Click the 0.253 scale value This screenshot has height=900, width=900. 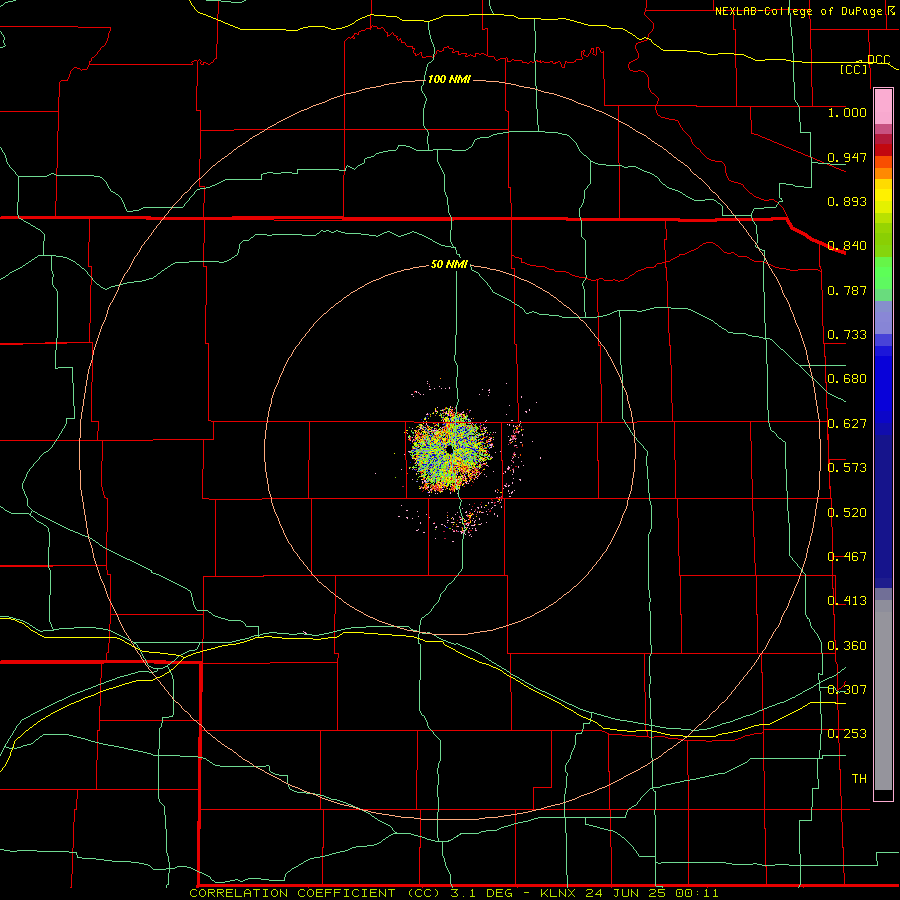pos(847,734)
